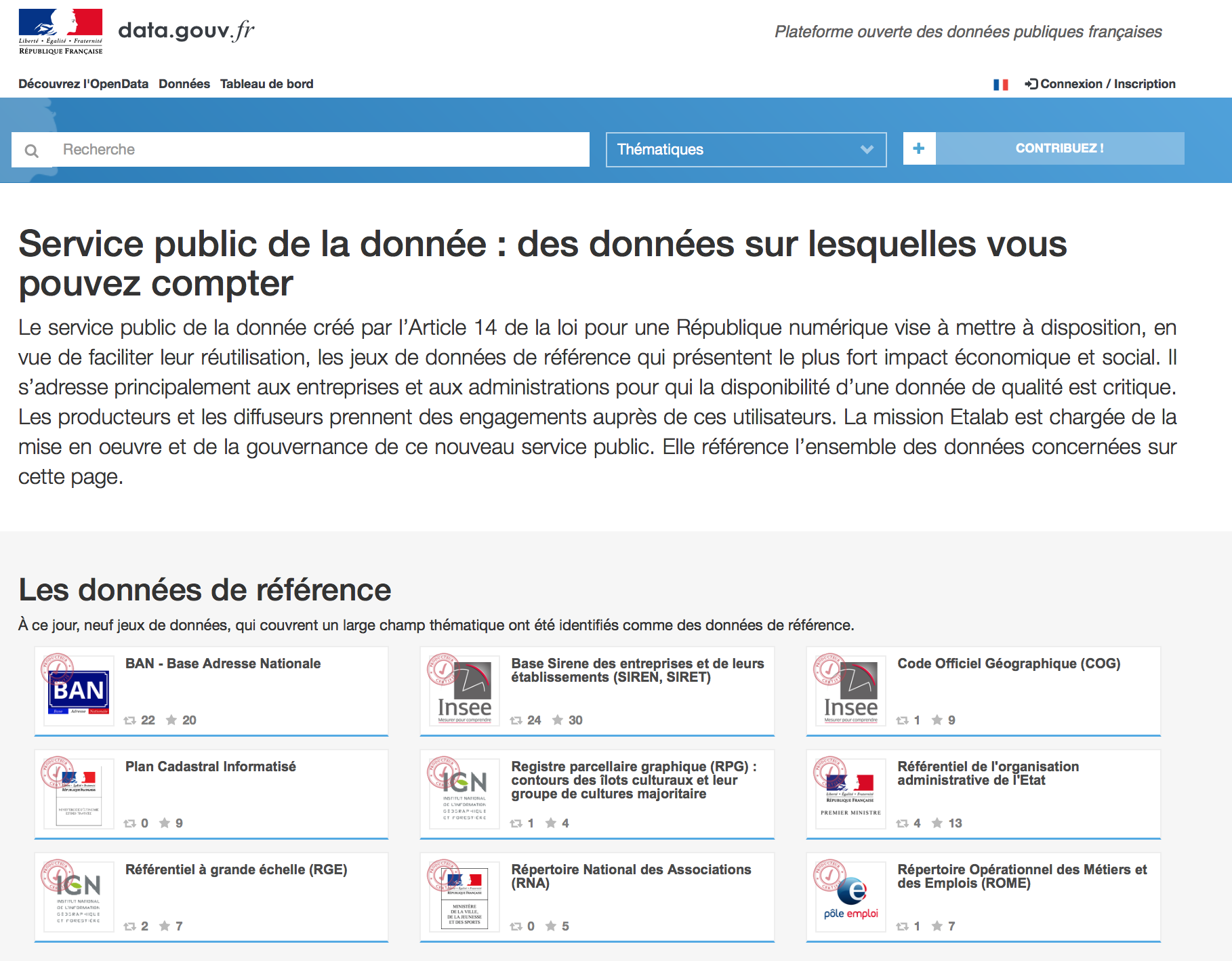Click tagline Plateforme ouverte des données publiques

point(968,32)
